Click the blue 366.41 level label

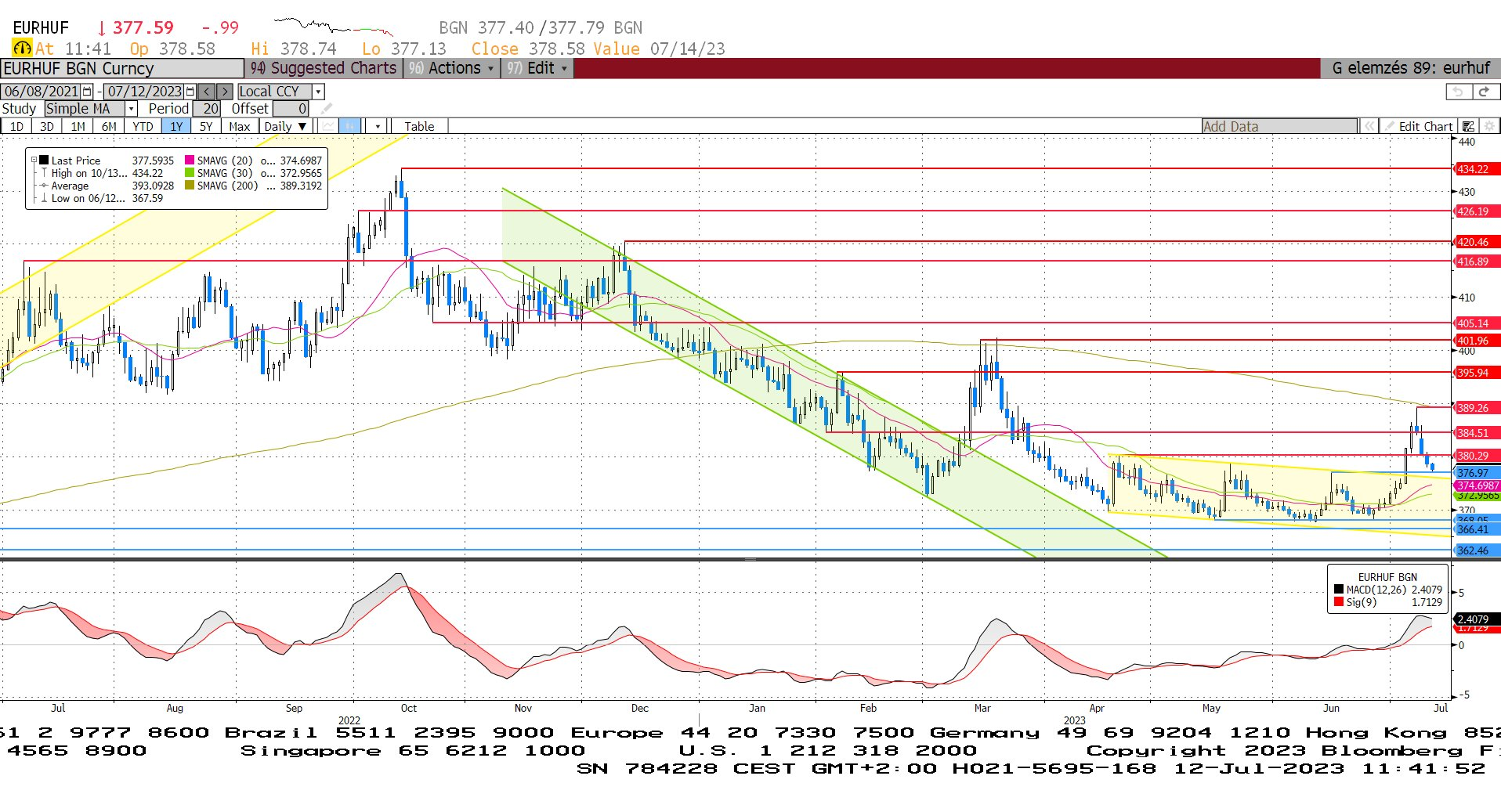pos(1477,530)
